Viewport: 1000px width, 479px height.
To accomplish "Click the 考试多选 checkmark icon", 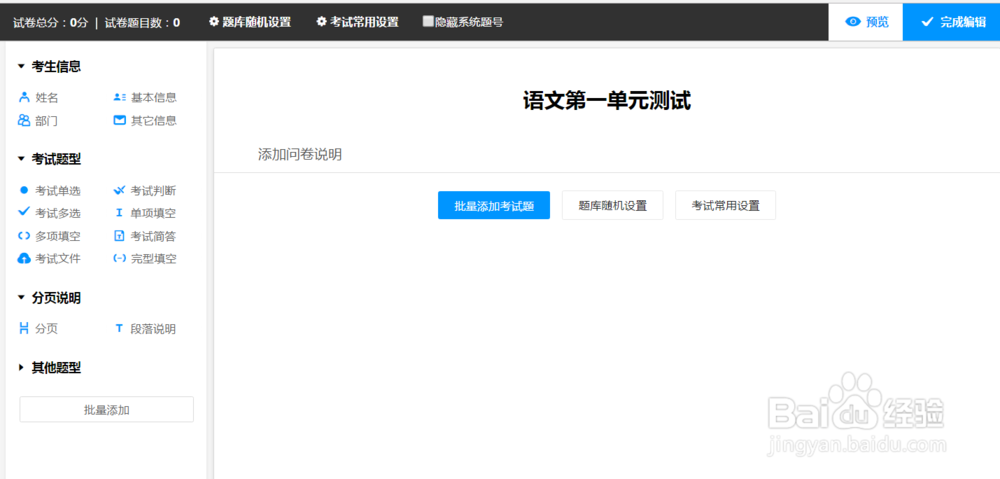I will point(24,212).
